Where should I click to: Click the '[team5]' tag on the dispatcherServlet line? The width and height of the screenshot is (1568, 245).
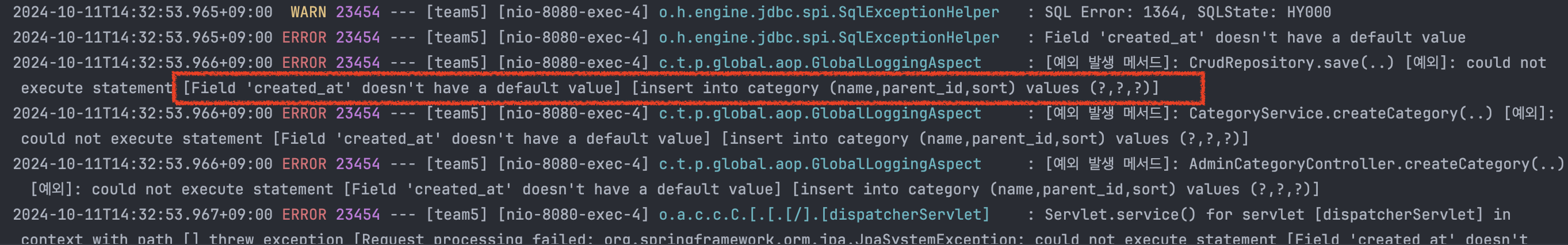point(457,215)
